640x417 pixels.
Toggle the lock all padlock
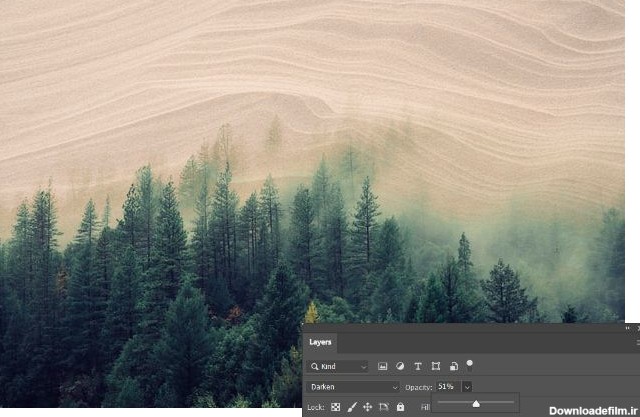tap(400, 407)
